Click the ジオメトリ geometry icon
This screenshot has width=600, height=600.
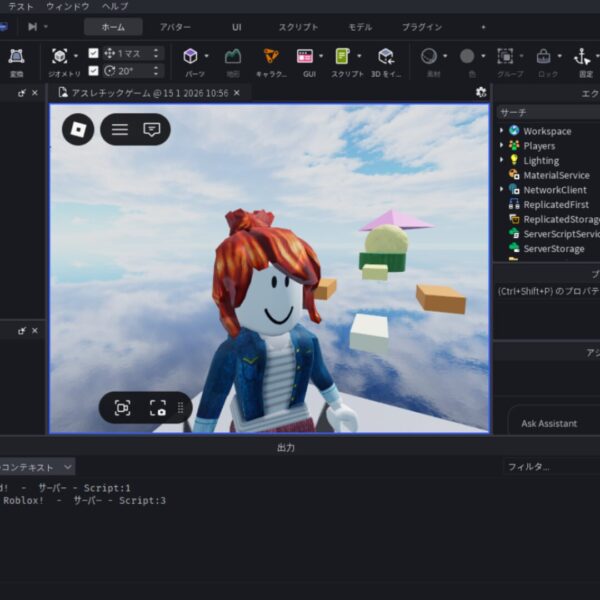click(60, 56)
